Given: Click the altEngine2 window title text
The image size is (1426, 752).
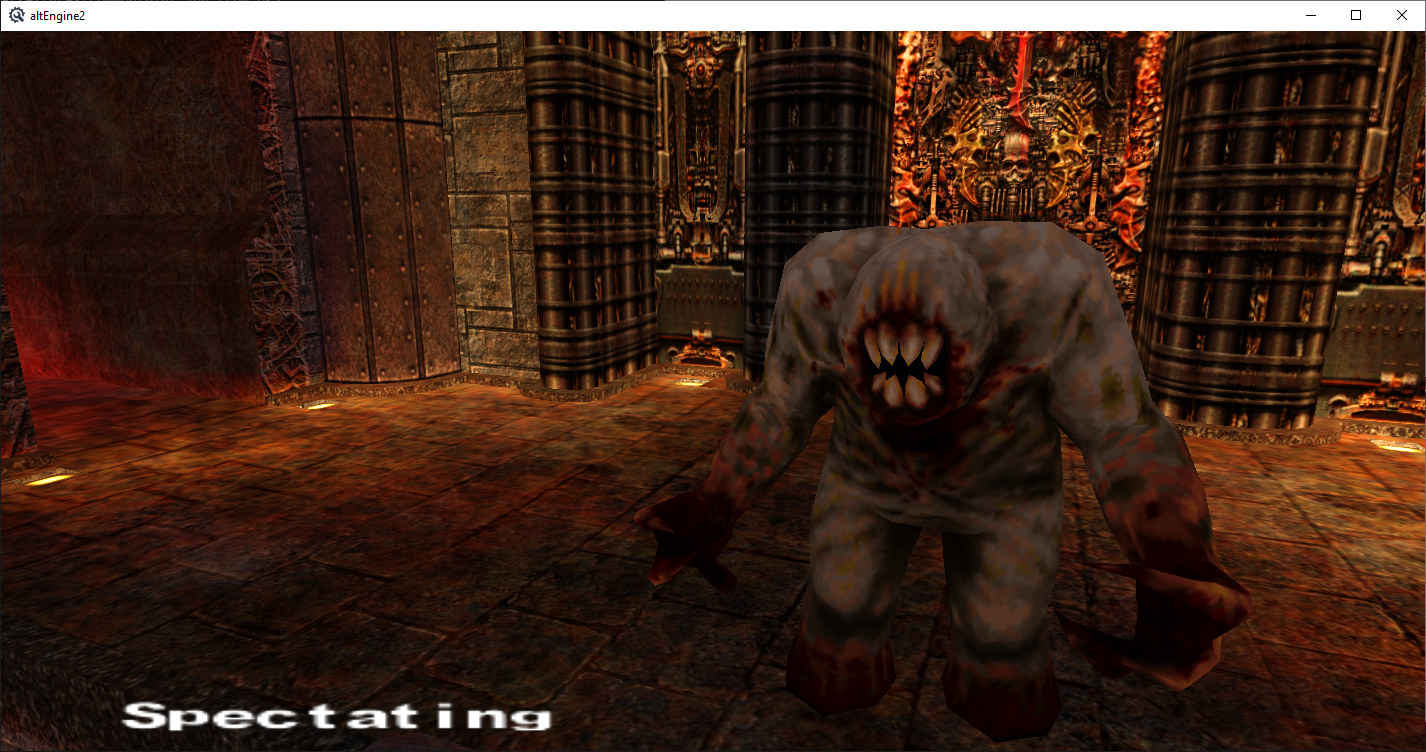Looking at the screenshot, I should 58,16.
